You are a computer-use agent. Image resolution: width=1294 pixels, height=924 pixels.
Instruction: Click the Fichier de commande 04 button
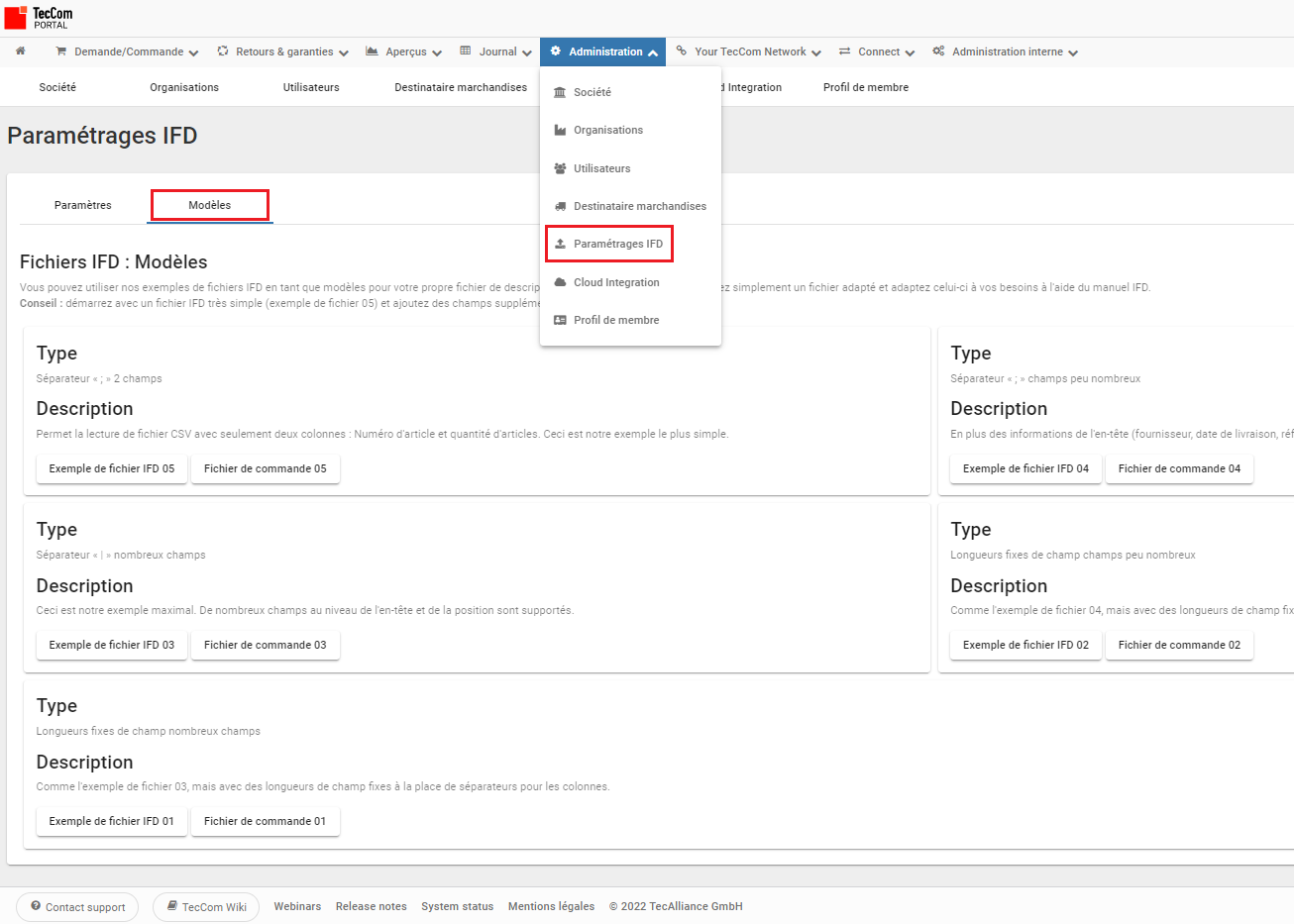click(x=1179, y=468)
